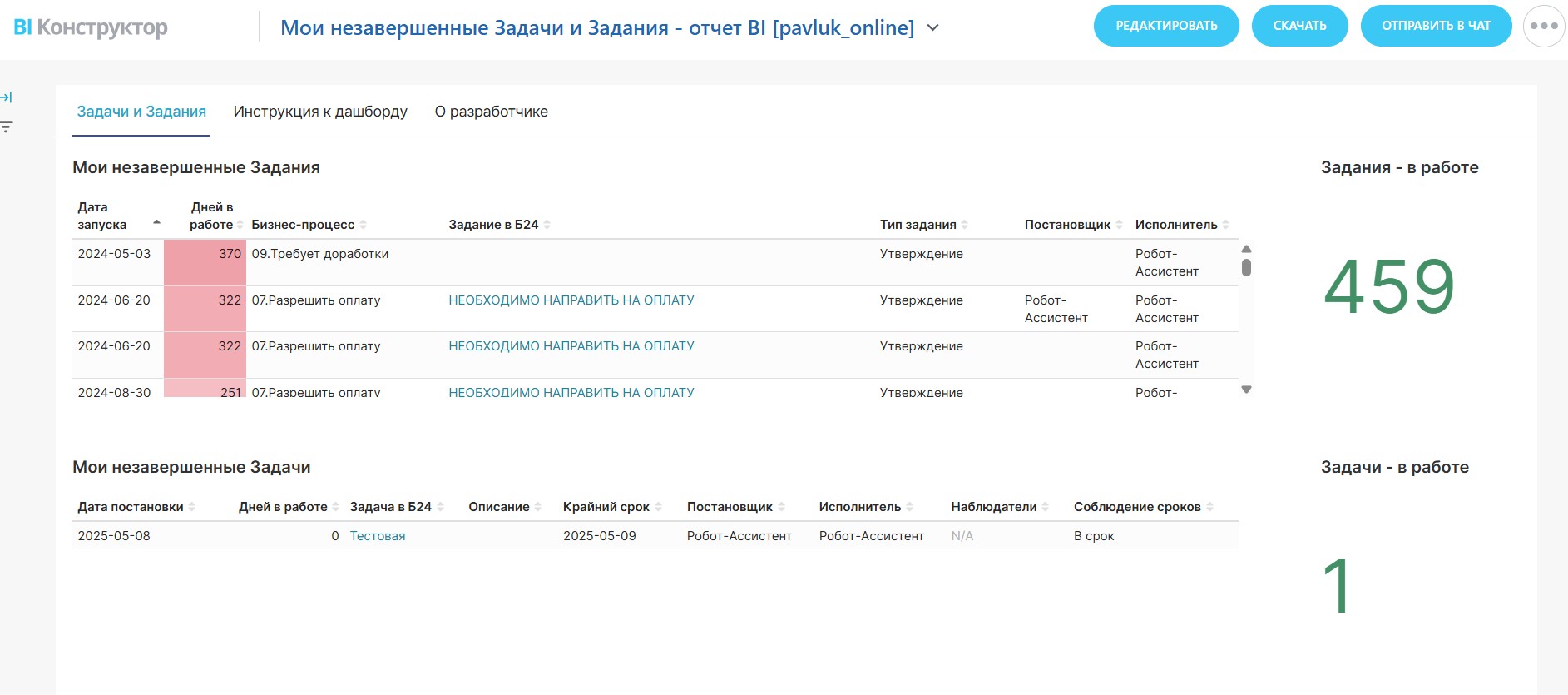Open the report title dropdown chevron
The image size is (1568, 695).
[933, 28]
